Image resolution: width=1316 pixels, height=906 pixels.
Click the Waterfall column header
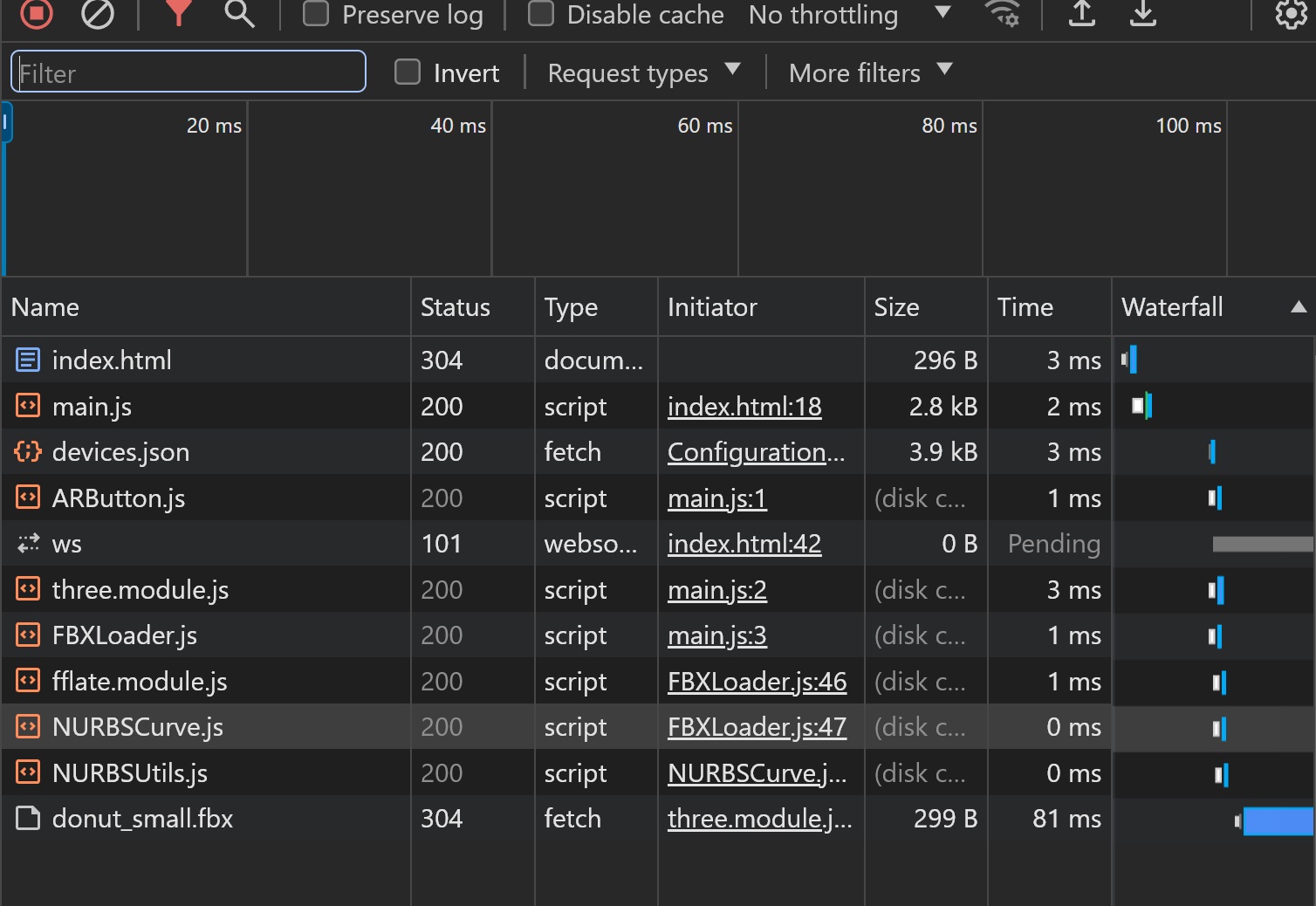click(x=1172, y=307)
